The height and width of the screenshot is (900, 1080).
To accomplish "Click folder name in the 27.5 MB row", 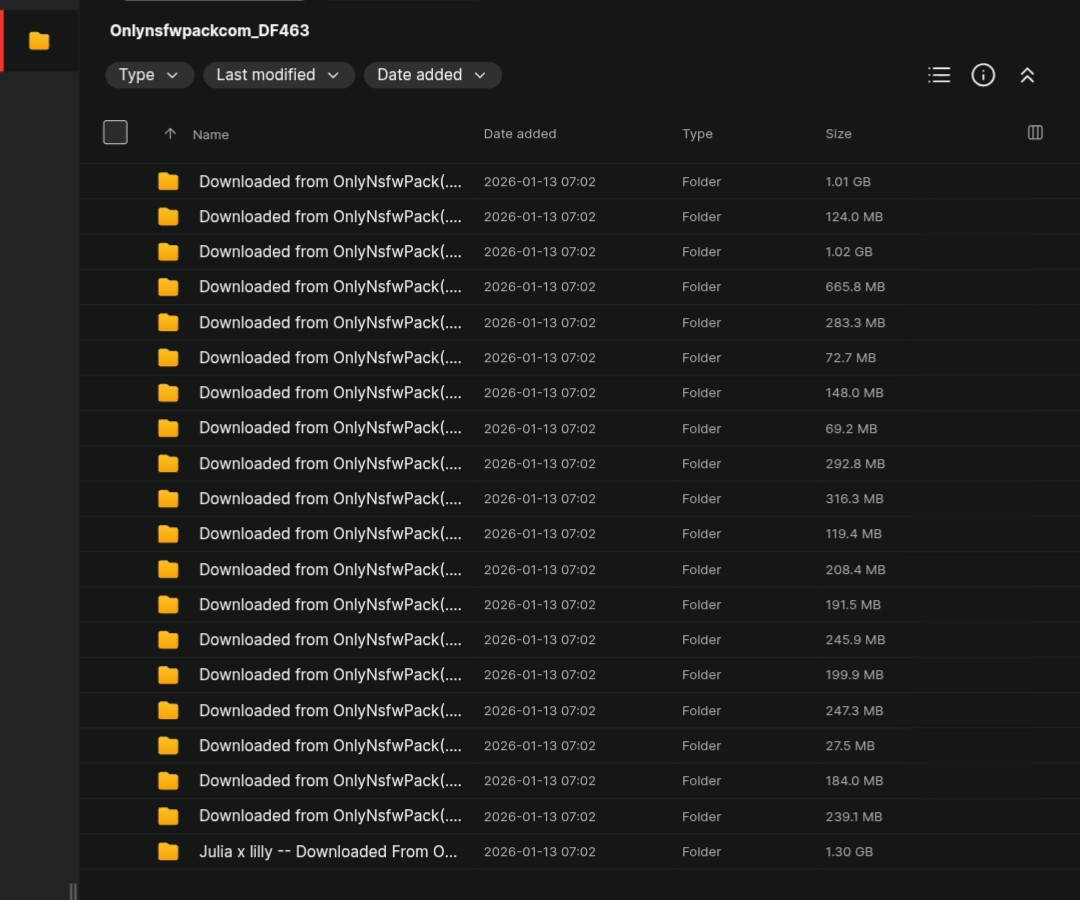I will (330, 746).
